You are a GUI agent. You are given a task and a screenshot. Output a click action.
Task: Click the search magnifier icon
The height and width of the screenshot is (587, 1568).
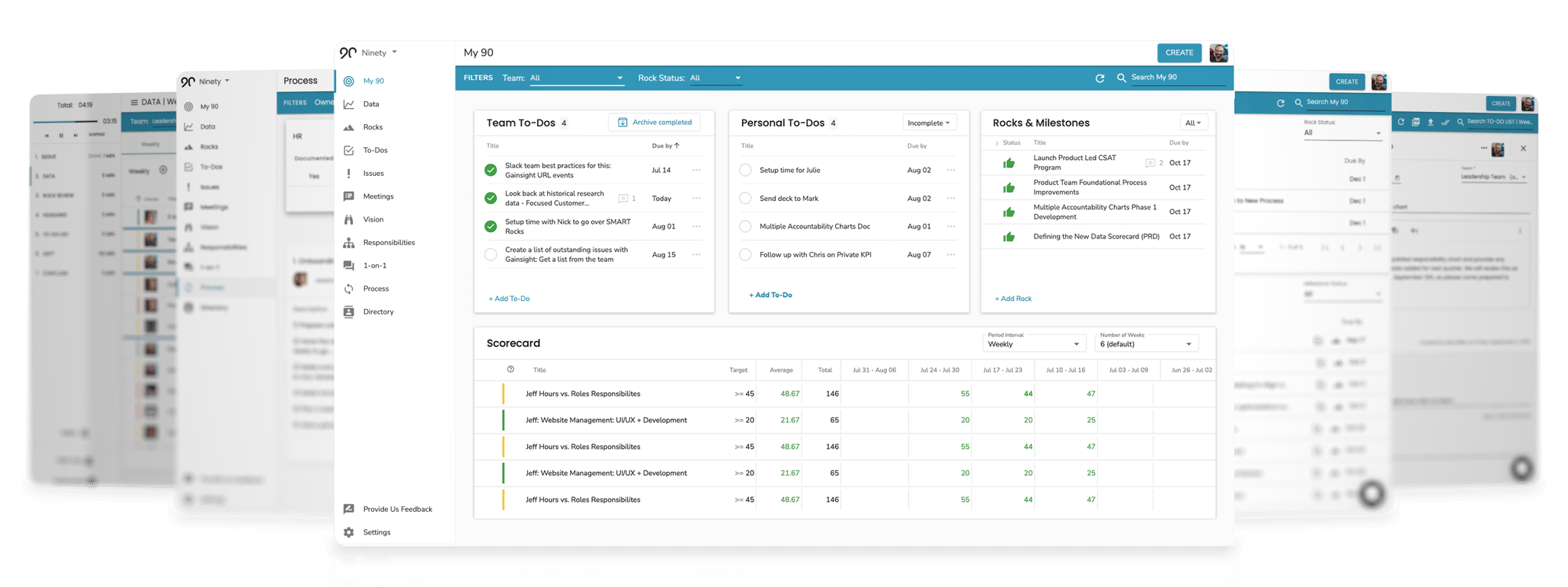pos(1122,78)
